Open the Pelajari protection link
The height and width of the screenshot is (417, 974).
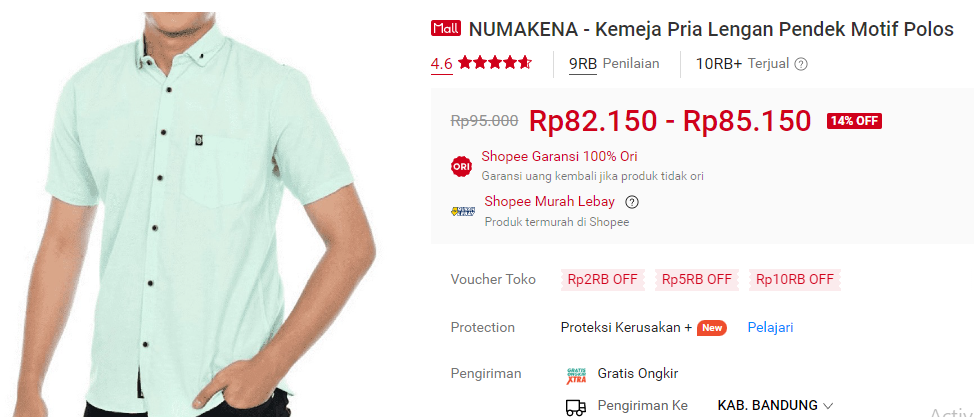tap(770, 328)
